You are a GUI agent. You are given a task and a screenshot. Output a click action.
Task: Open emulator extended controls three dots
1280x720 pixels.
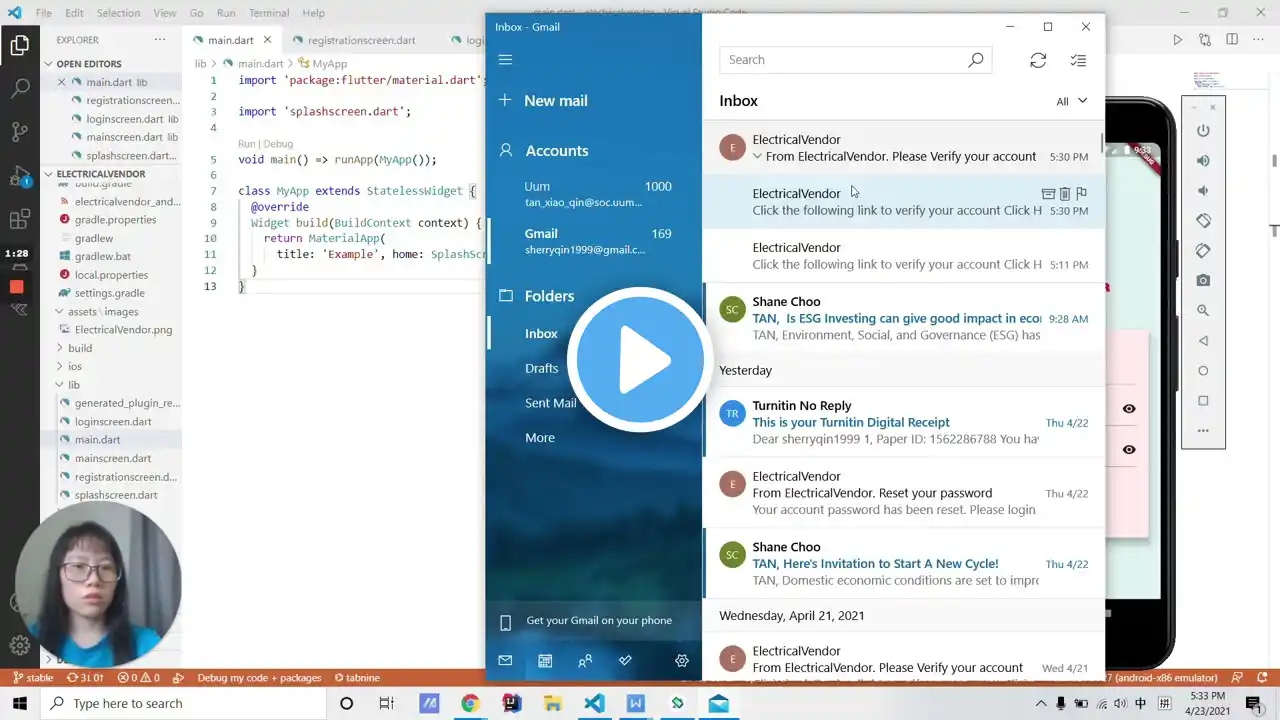point(1203,431)
